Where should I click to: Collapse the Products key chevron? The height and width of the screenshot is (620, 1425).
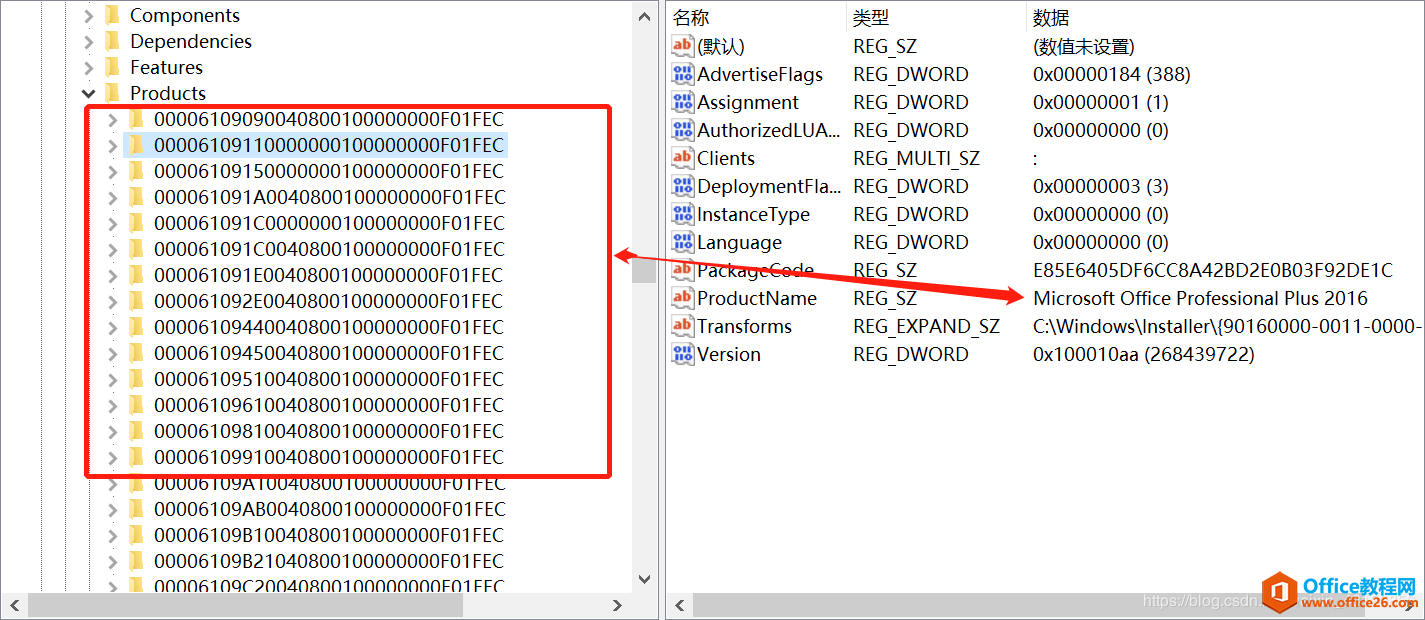(x=89, y=93)
